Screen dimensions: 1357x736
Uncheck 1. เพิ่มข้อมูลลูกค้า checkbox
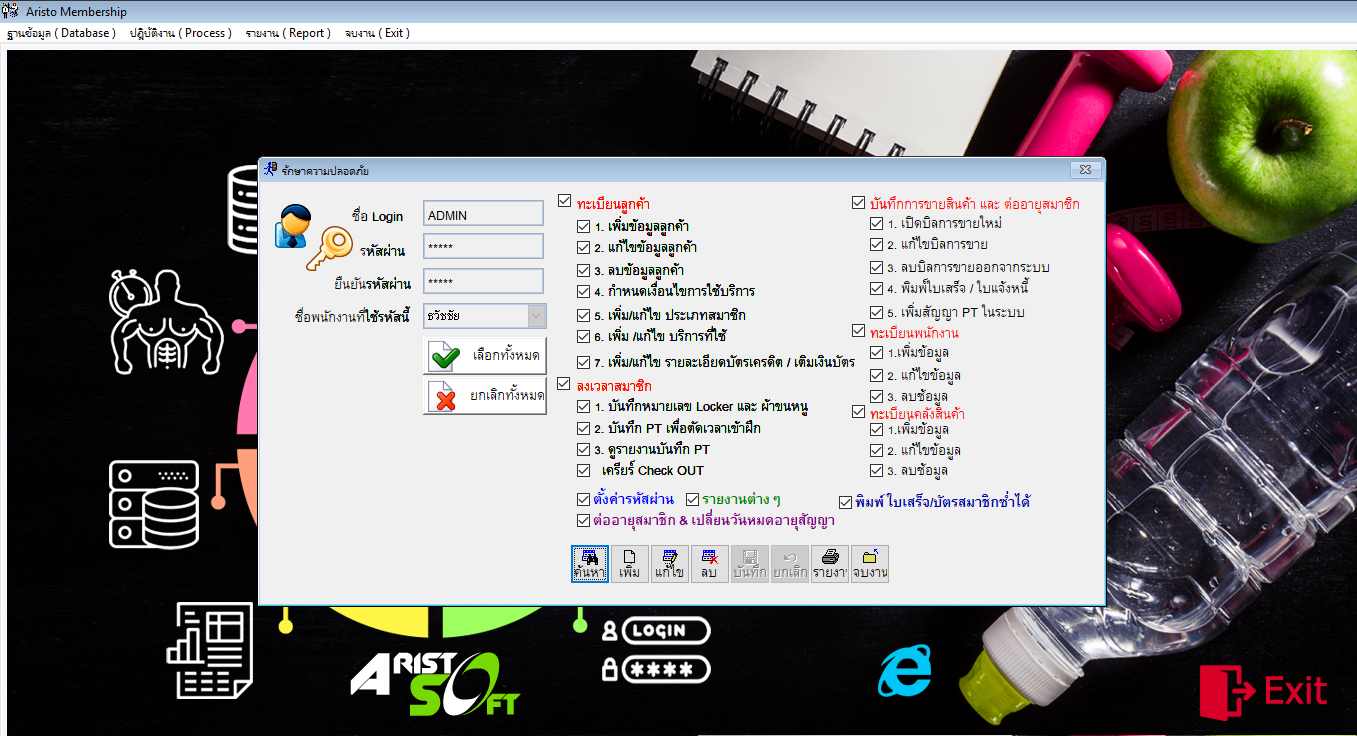[584, 226]
